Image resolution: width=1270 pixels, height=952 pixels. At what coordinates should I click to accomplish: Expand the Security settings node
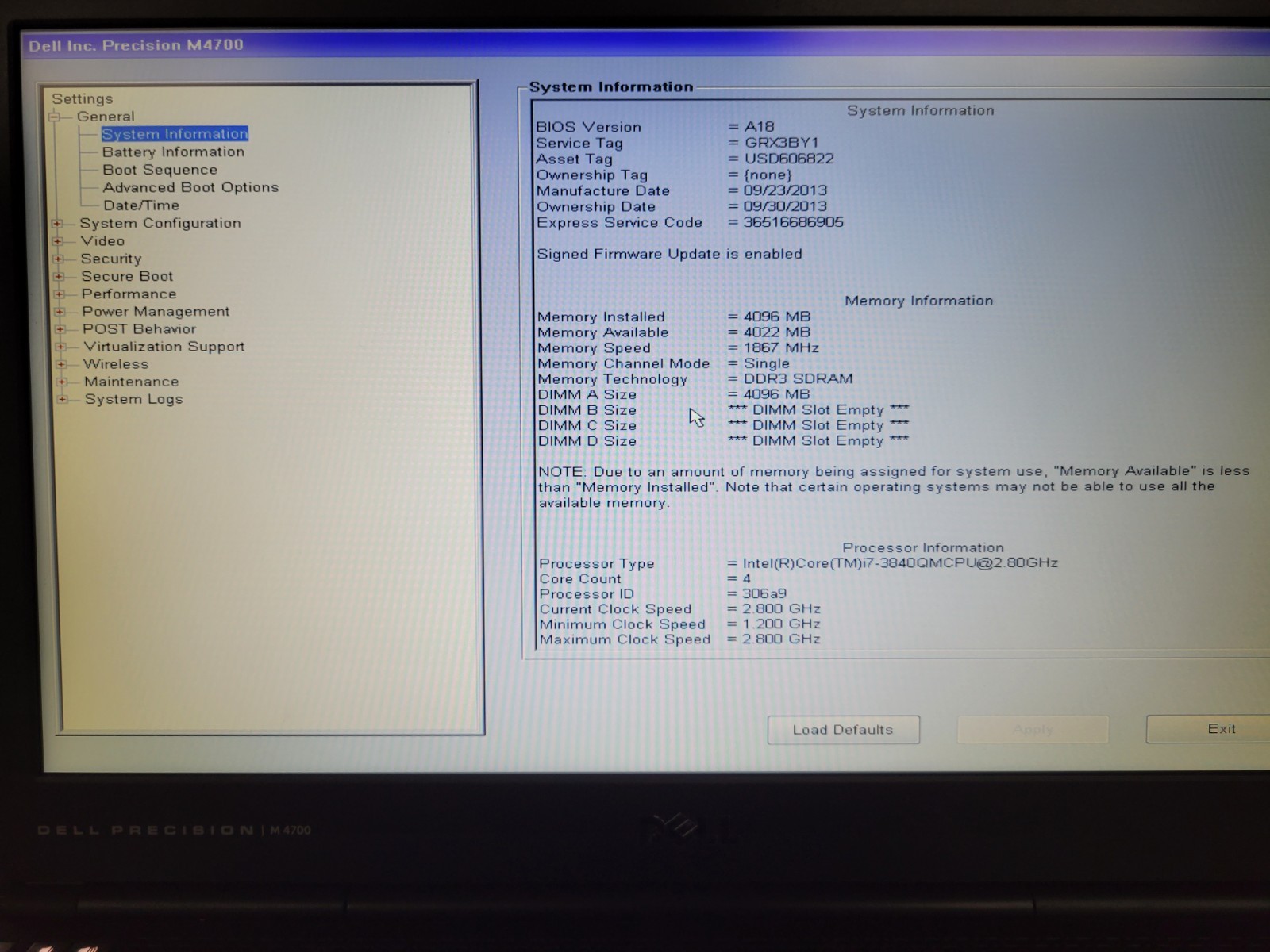pyautogui.click(x=58, y=259)
